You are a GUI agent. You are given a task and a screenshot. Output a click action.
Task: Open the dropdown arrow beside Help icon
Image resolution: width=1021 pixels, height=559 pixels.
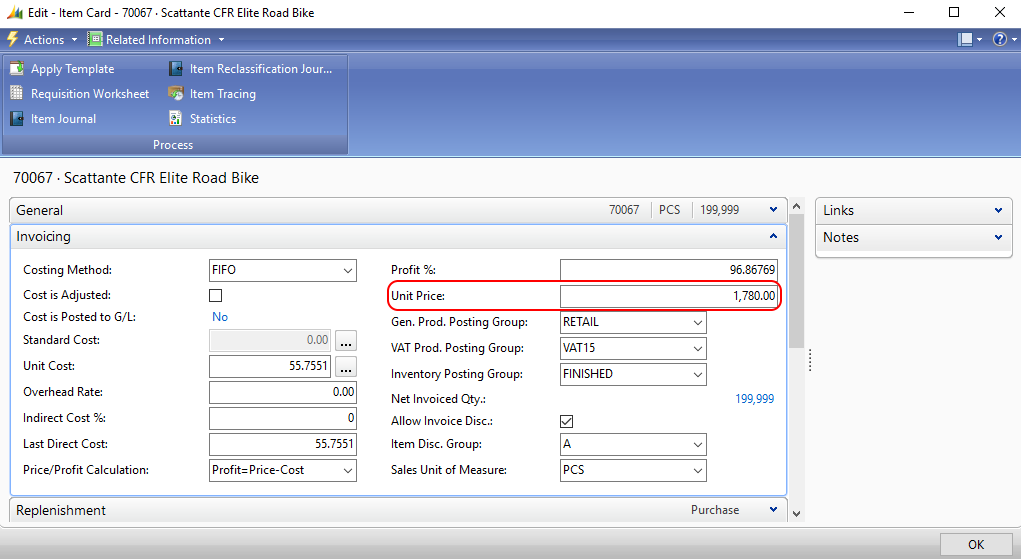[1014, 40]
